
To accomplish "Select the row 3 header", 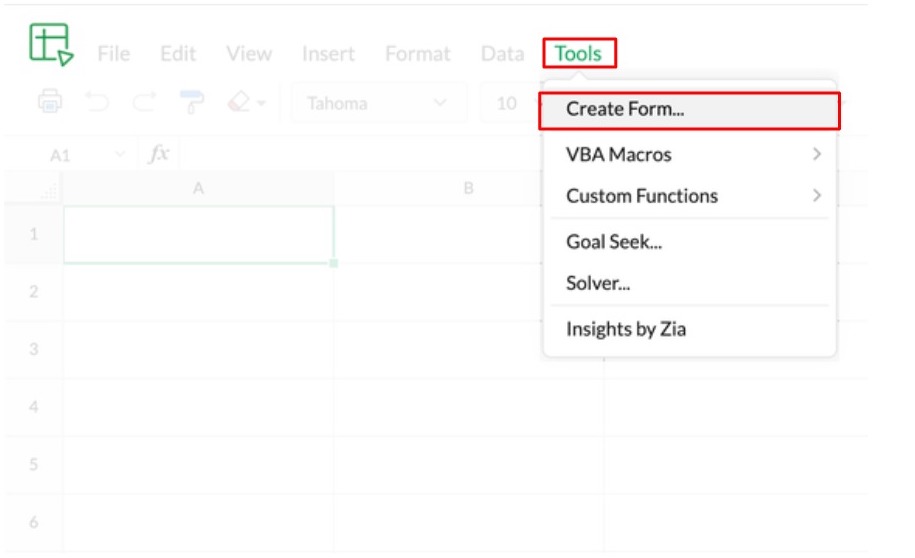I will coord(33,349).
